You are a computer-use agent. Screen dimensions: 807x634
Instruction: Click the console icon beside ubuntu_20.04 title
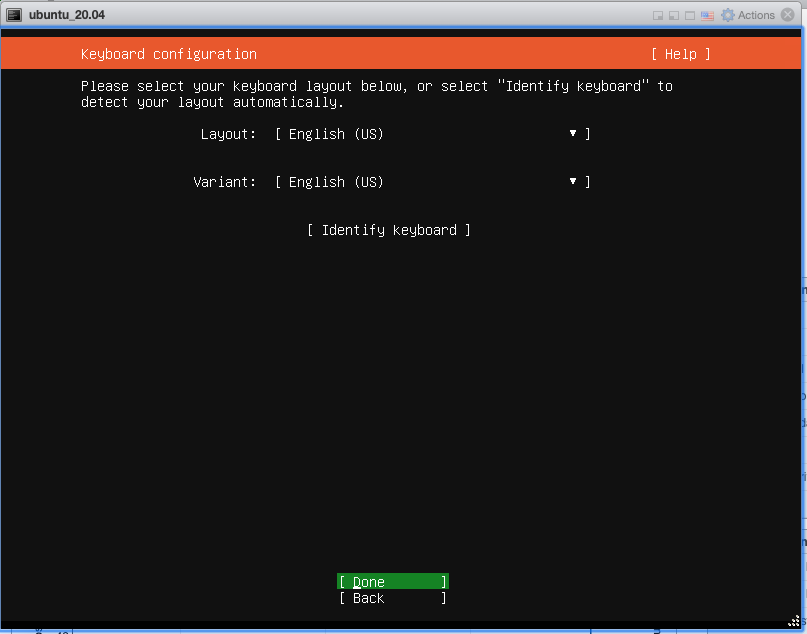click(14, 15)
